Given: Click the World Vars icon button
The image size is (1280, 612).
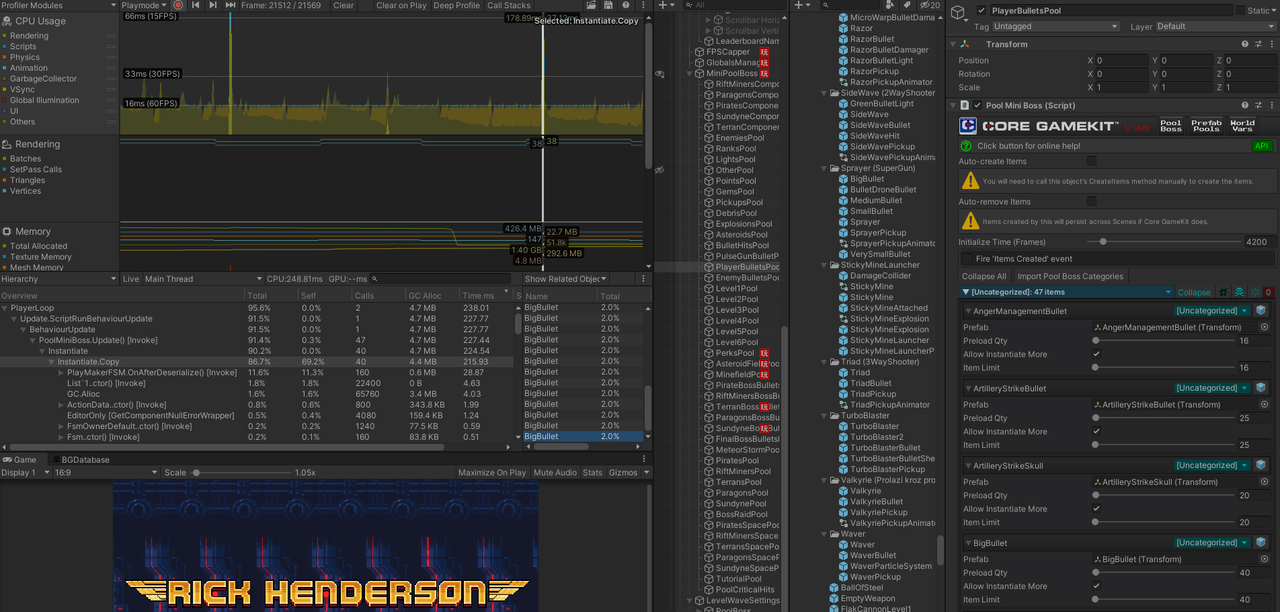Looking at the screenshot, I should pos(1242,126).
